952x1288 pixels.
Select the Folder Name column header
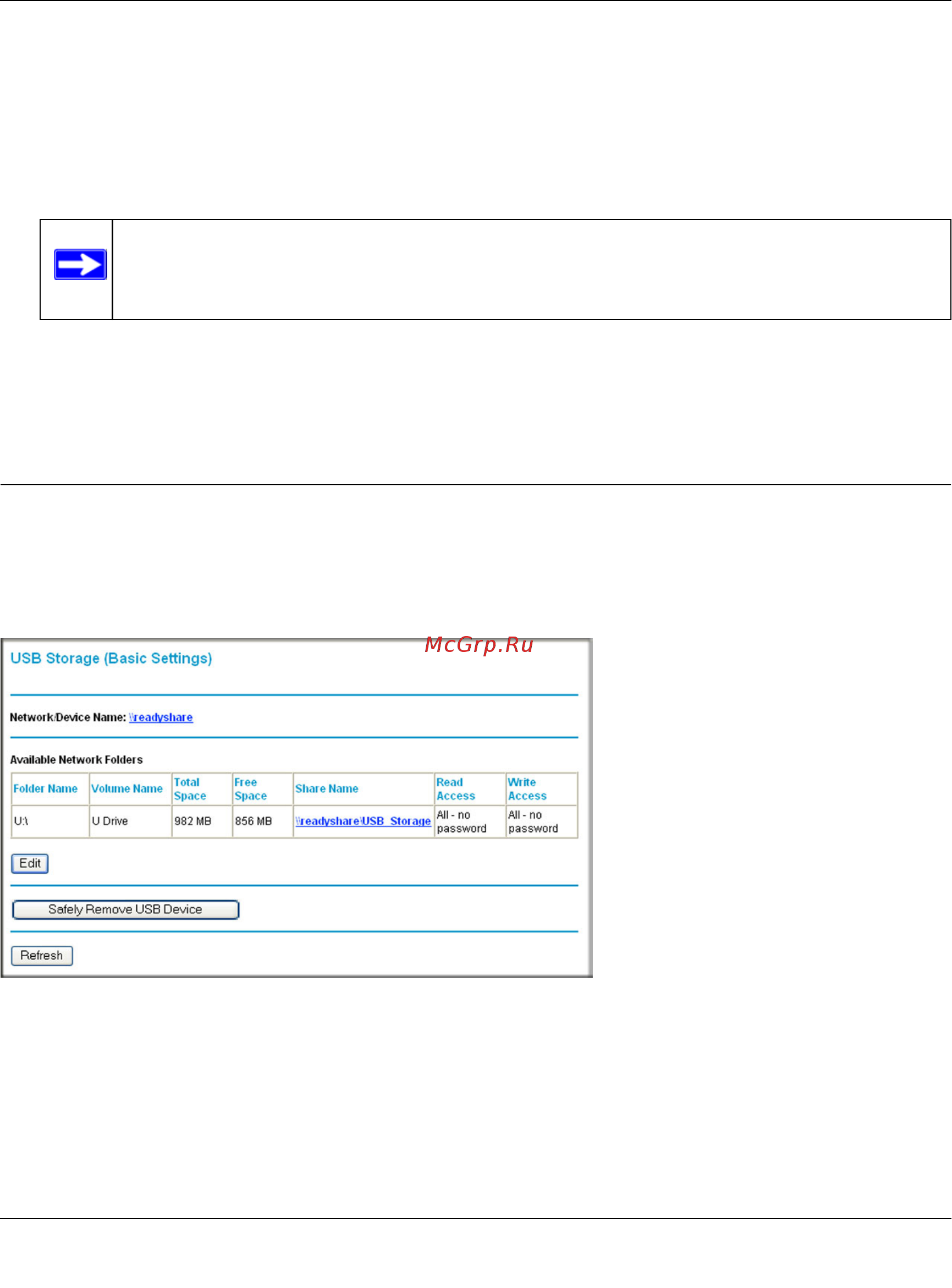[x=50, y=789]
